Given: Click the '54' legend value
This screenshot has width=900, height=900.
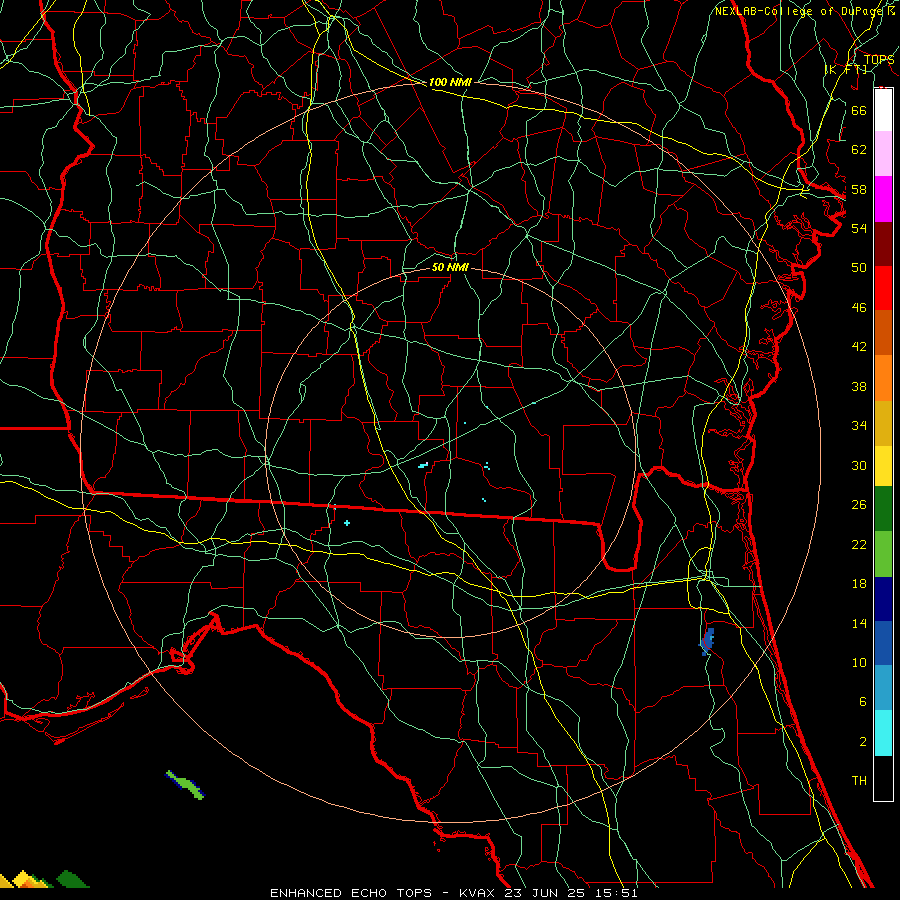Looking at the screenshot, I should pos(859,228).
